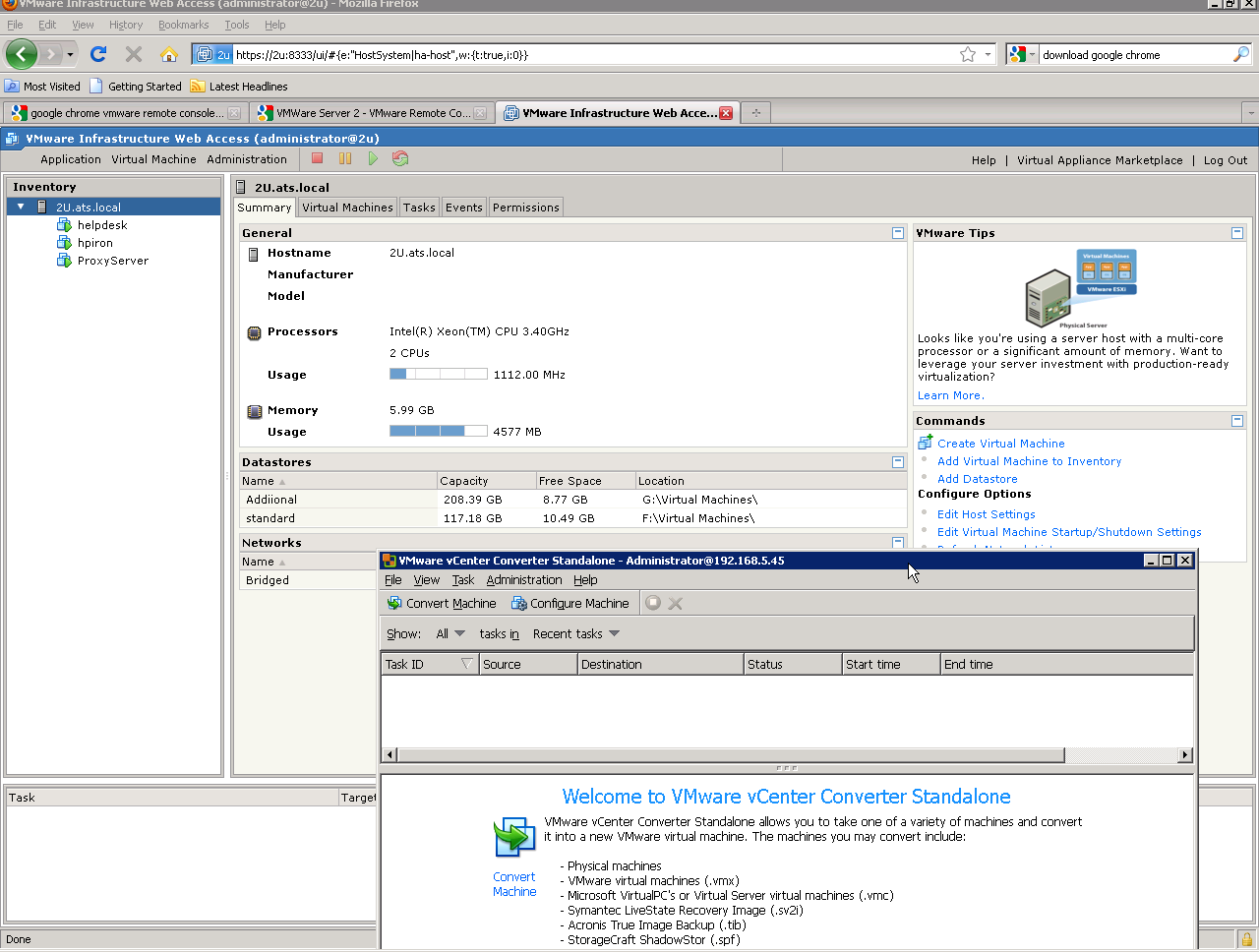The image size is (1259, 952).
Task: Switch to the Tasks tab
Action: click(419, 208)
